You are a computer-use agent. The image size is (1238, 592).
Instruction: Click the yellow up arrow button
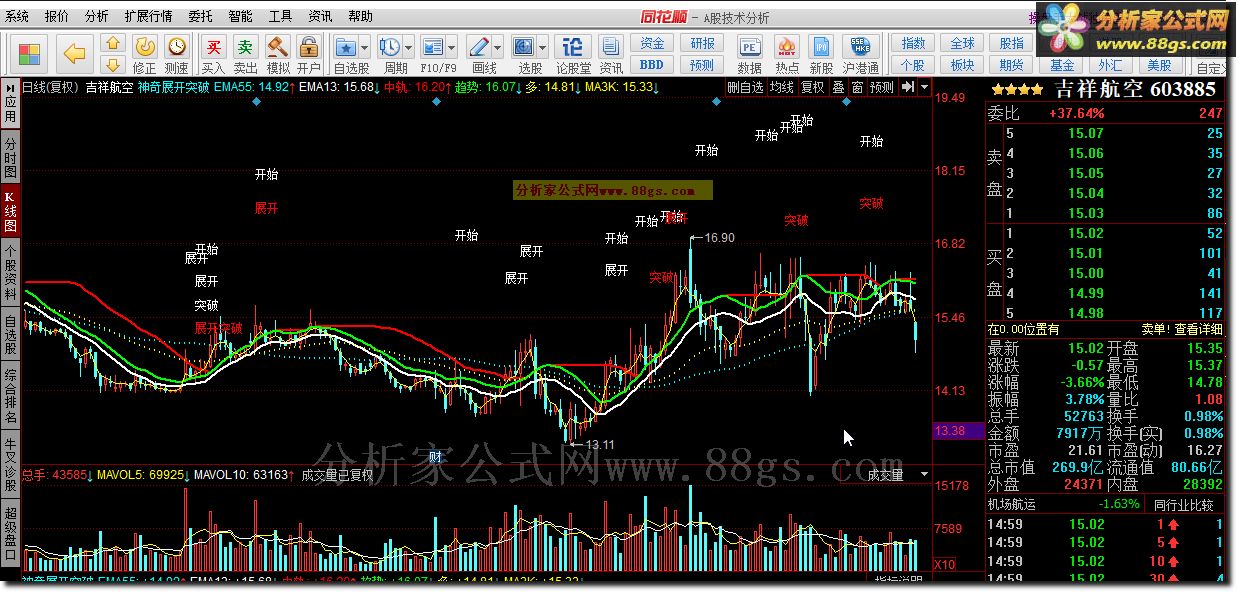pyautogui.click(x=113, y=43)
